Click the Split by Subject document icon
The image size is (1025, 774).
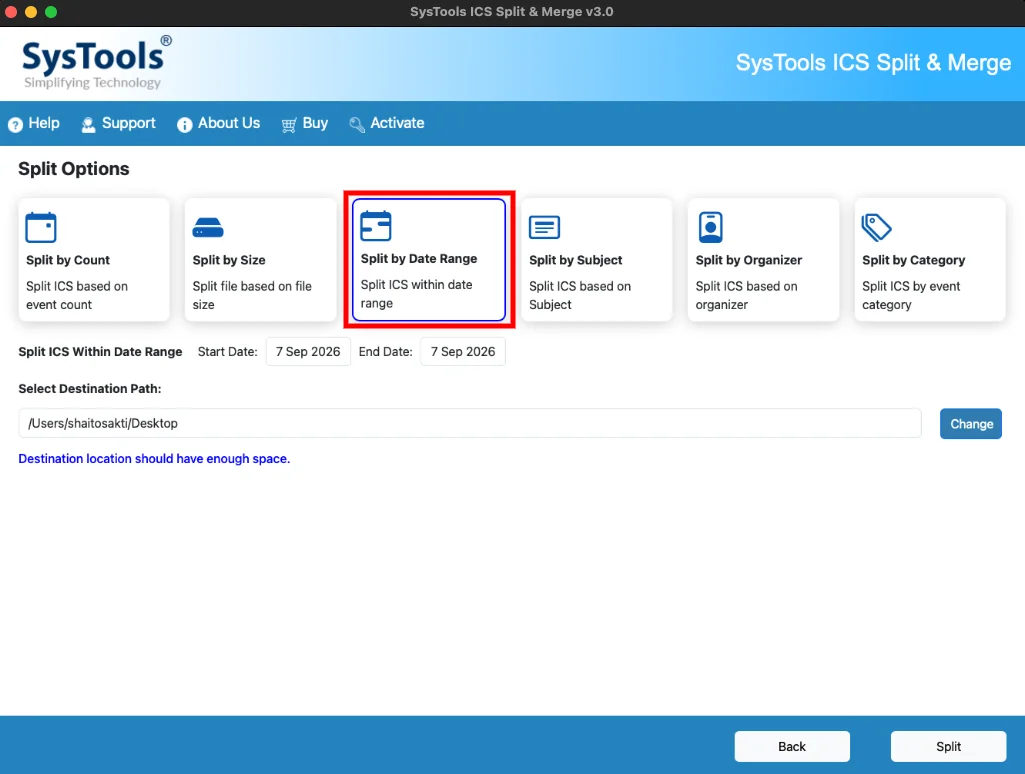545,227
